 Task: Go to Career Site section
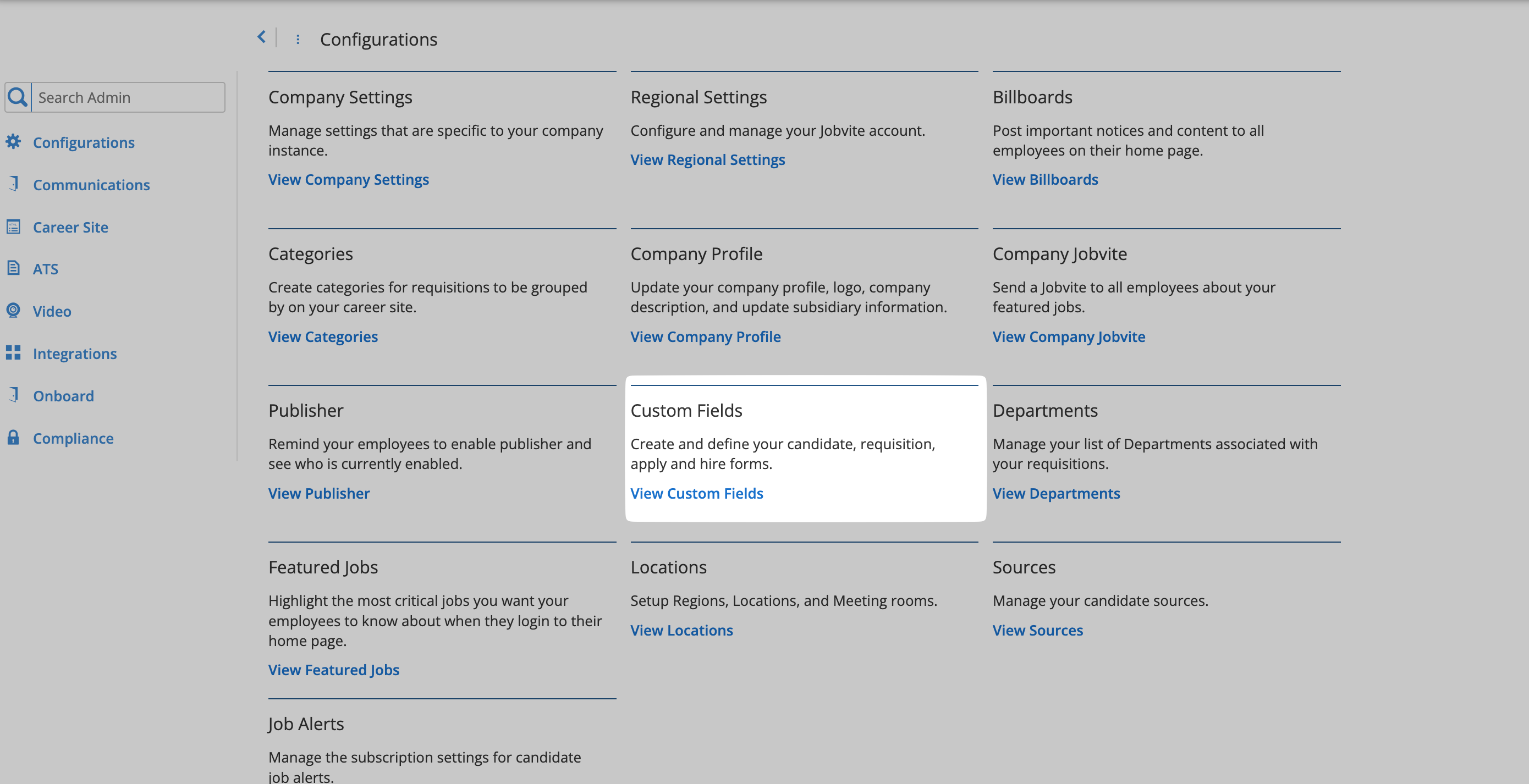[70, 227]
